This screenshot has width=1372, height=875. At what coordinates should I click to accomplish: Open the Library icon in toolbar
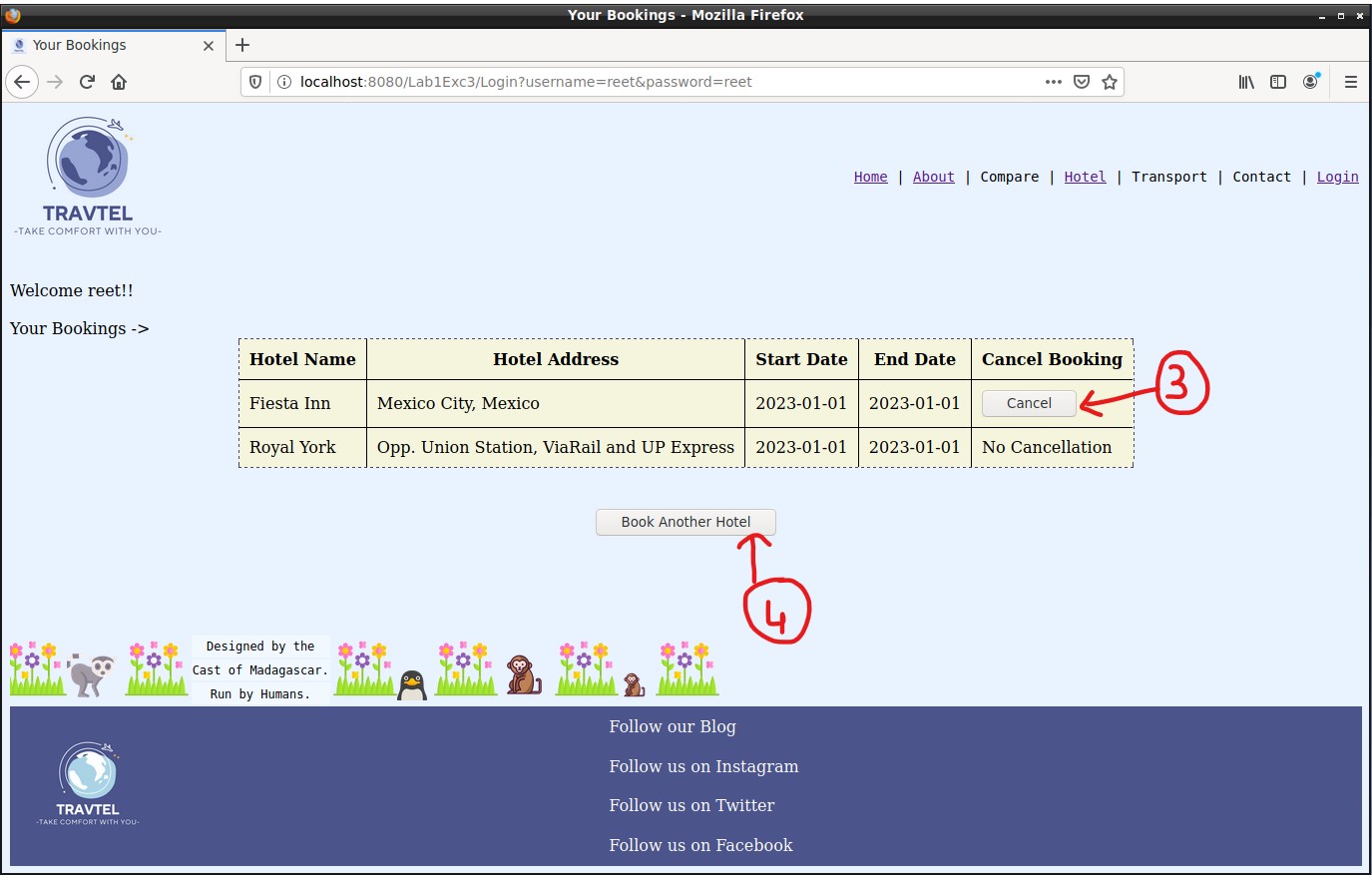tap(1246, 82)
